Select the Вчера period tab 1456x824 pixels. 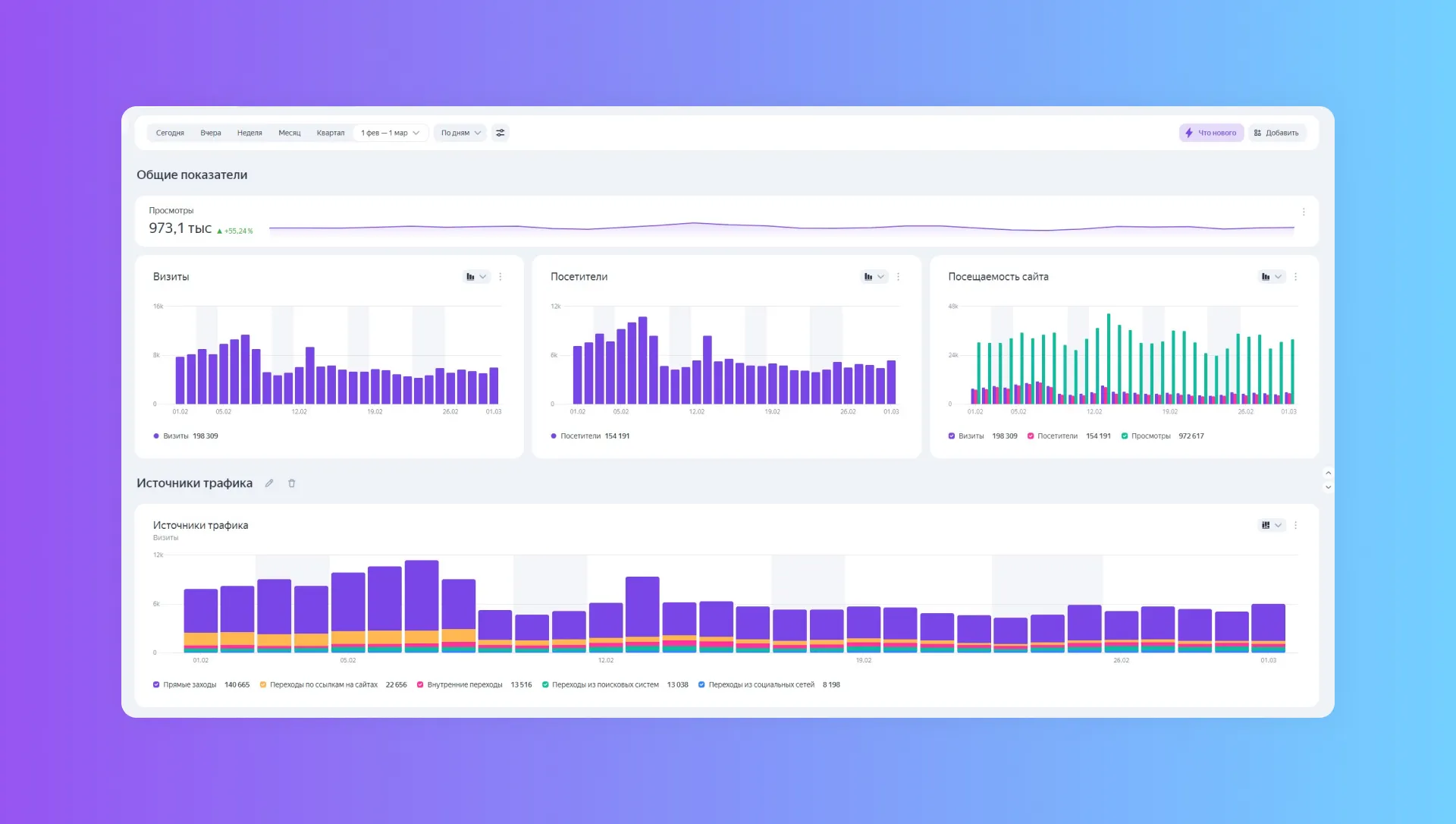tap(211, 133)
